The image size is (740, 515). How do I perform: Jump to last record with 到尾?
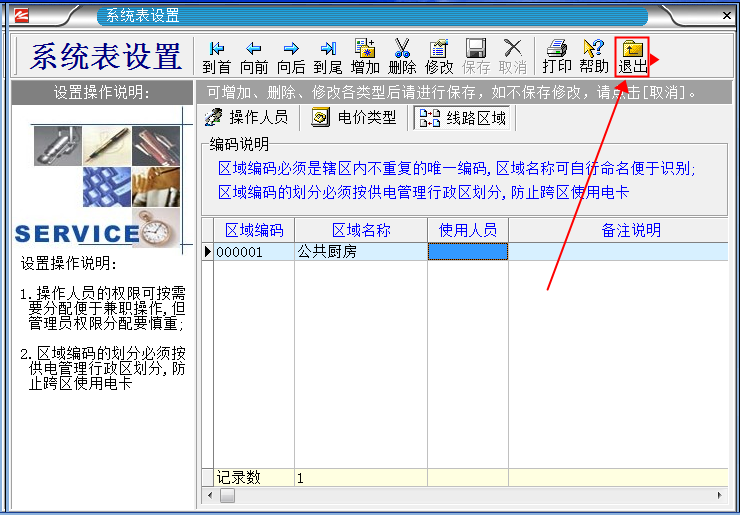(x=328, y=56)
